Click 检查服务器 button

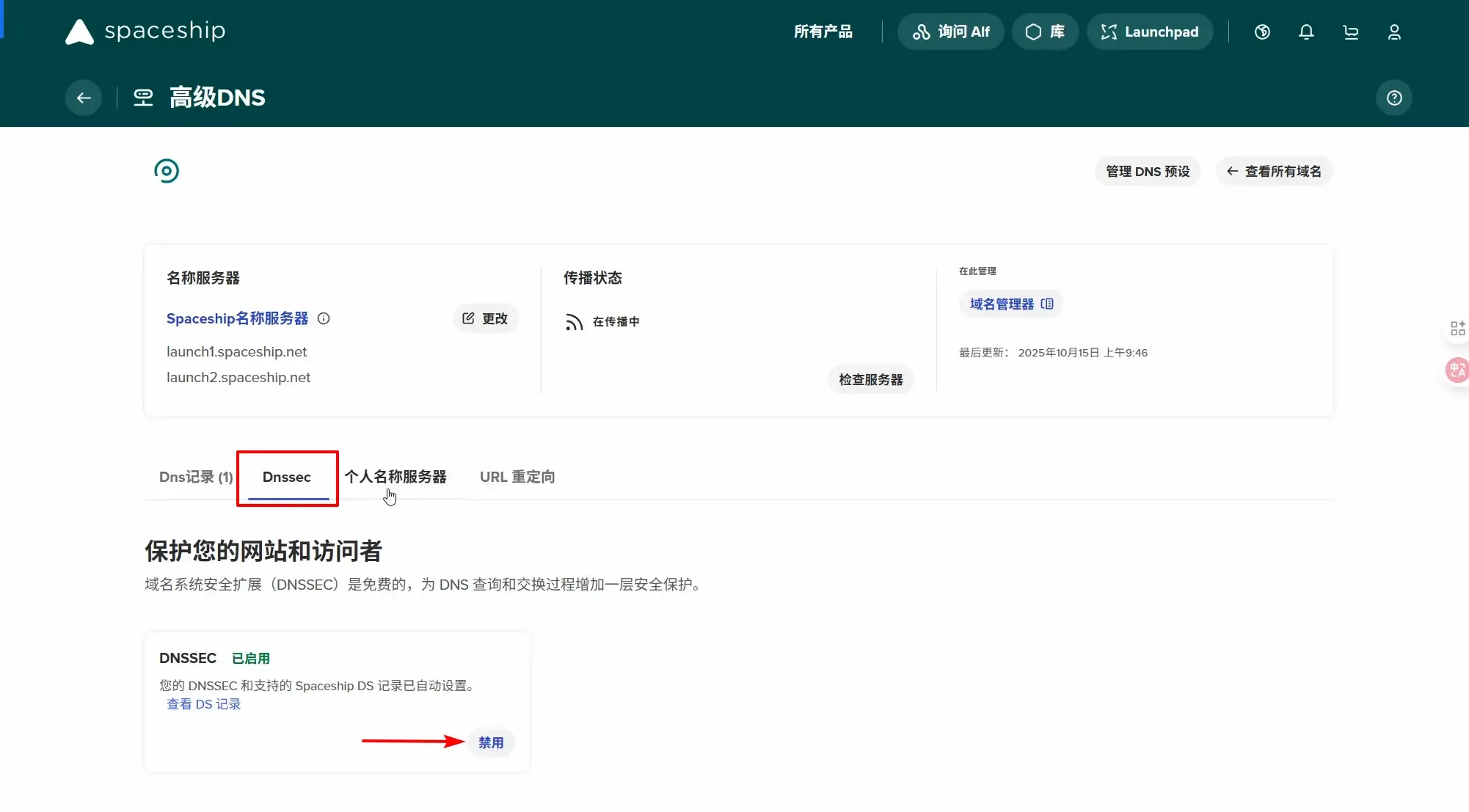coord(871,379)
